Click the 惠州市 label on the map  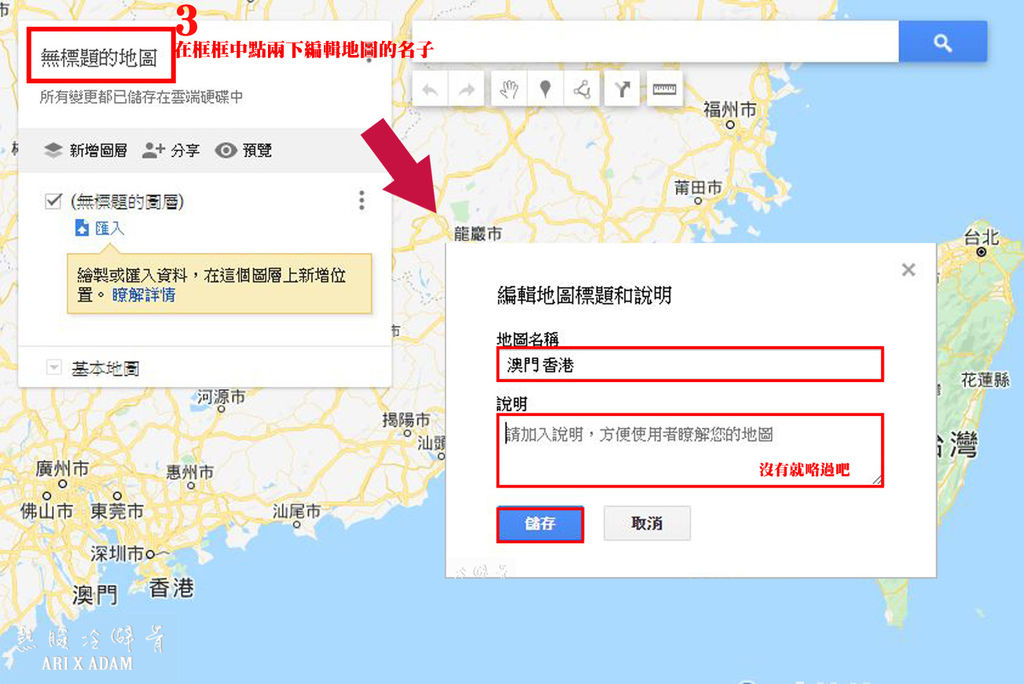[189, 471]
